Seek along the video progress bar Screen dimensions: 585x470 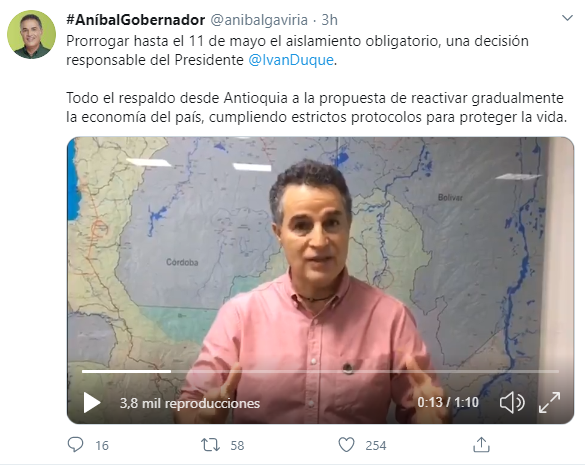coord(320,371)
